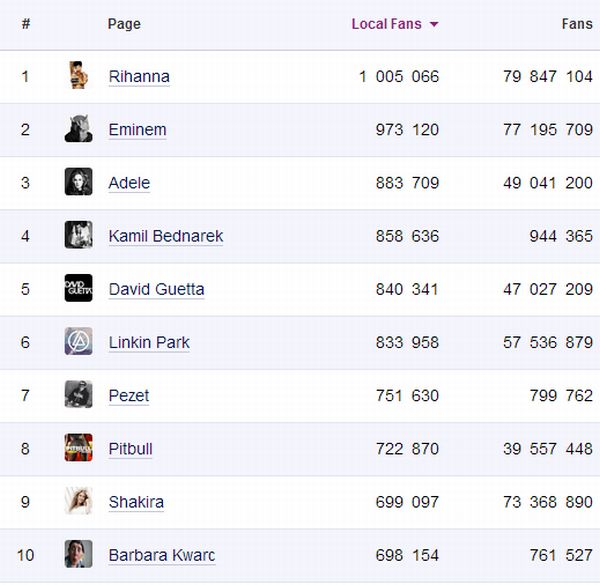Open the Rihanna page link
Viewport: 600px width, 585px height.
[x=139, y=77]
